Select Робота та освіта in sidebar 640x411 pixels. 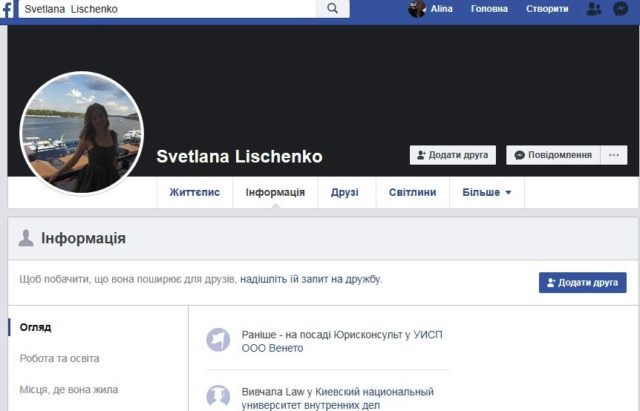click(59, 358)
